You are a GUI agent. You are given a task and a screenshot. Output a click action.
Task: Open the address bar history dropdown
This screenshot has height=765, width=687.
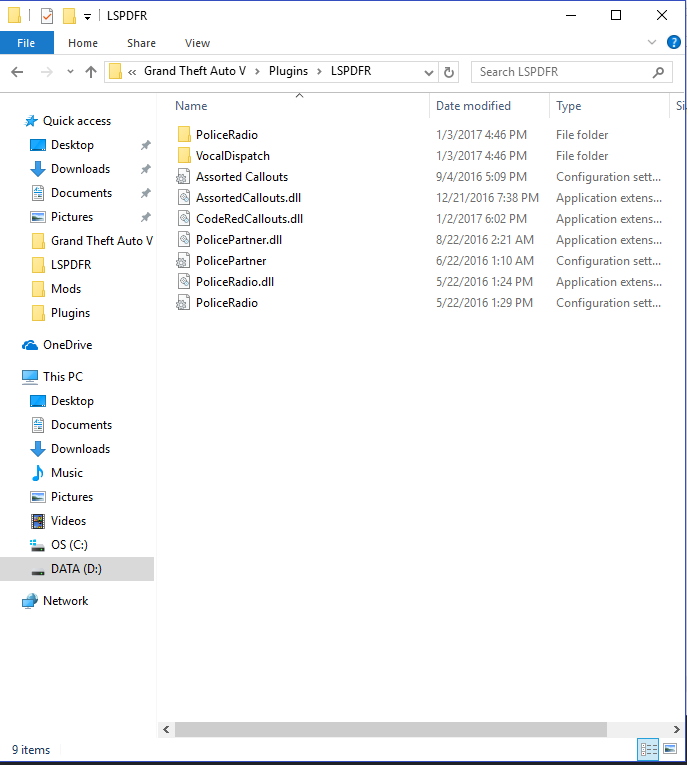click(428, 73)
